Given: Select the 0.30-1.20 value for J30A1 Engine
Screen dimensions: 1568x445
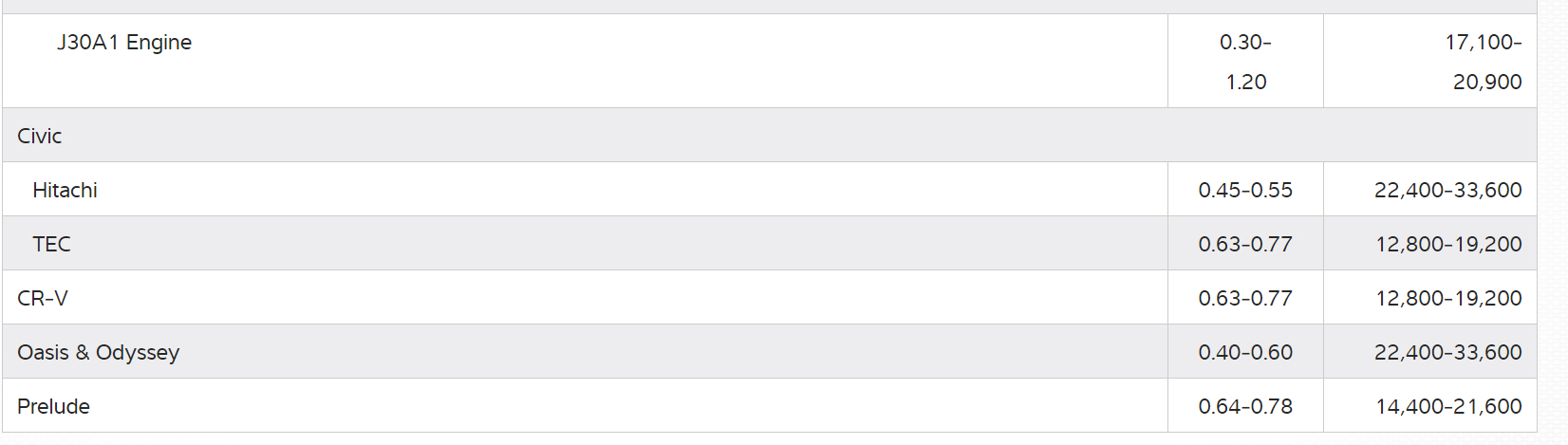Looking at the screenshot, I should pos(1245,62).
